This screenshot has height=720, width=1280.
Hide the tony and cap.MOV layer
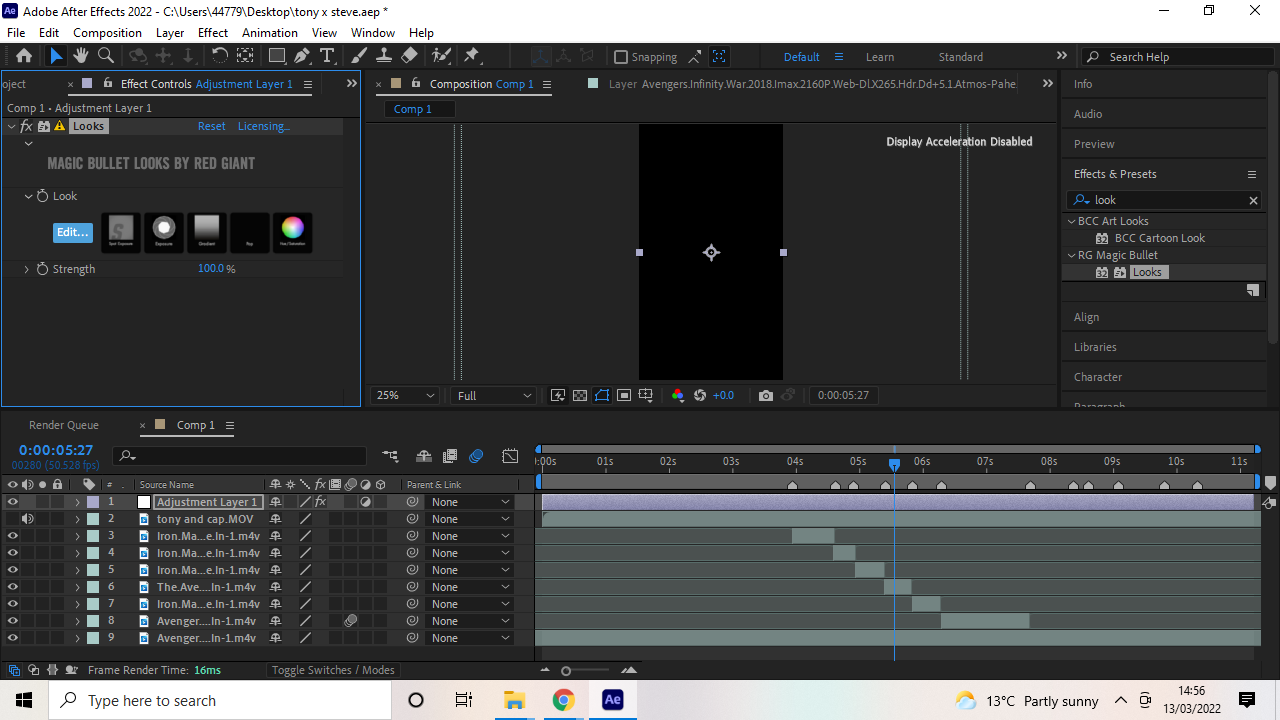click(13, 518)
